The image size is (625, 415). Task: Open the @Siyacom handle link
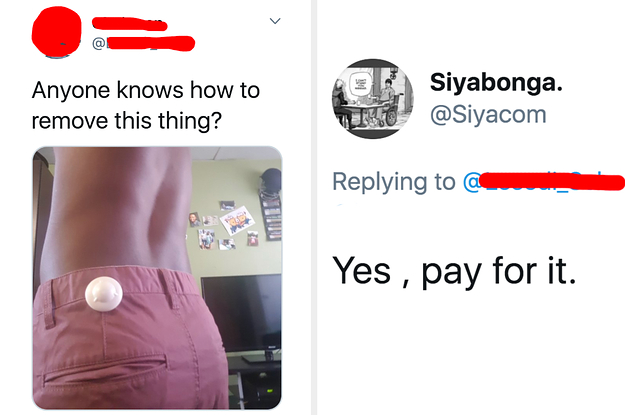488,115
